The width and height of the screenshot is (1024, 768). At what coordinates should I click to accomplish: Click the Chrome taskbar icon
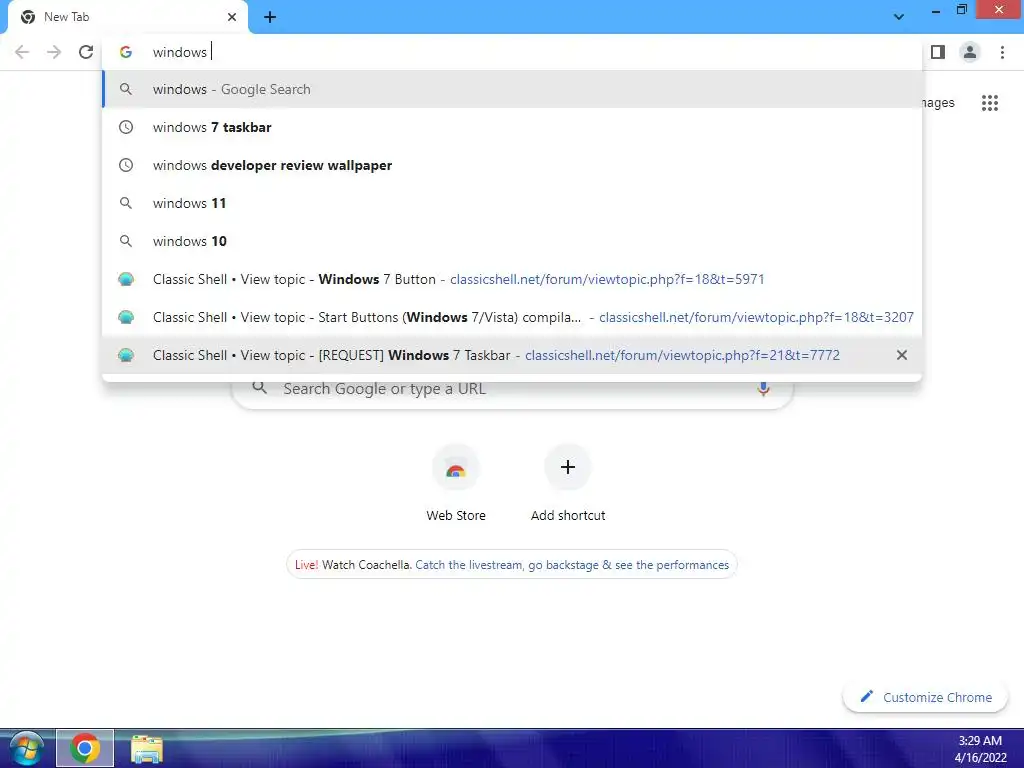[85, 748]
